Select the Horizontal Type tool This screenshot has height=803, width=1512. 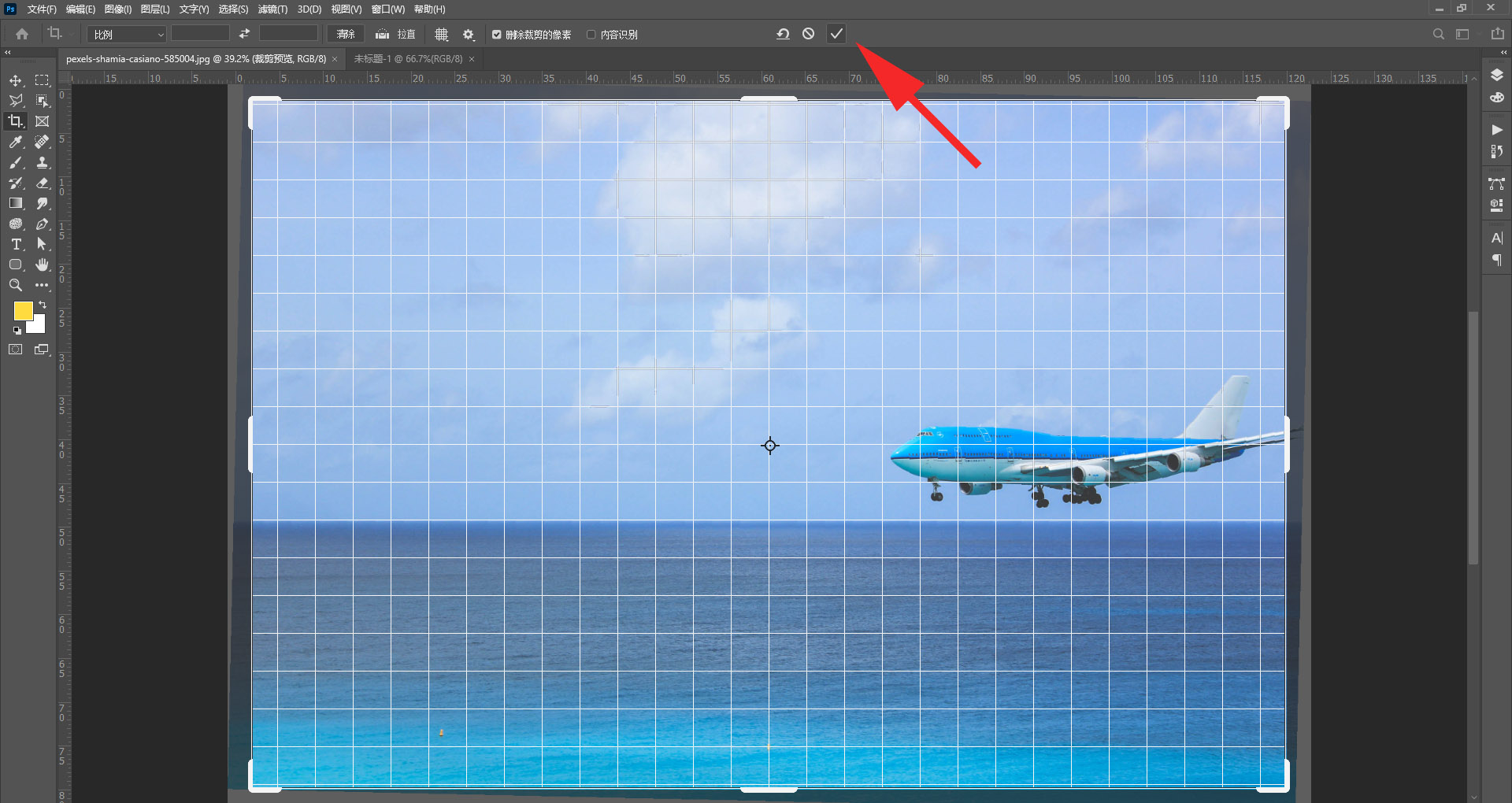point(15,244)
